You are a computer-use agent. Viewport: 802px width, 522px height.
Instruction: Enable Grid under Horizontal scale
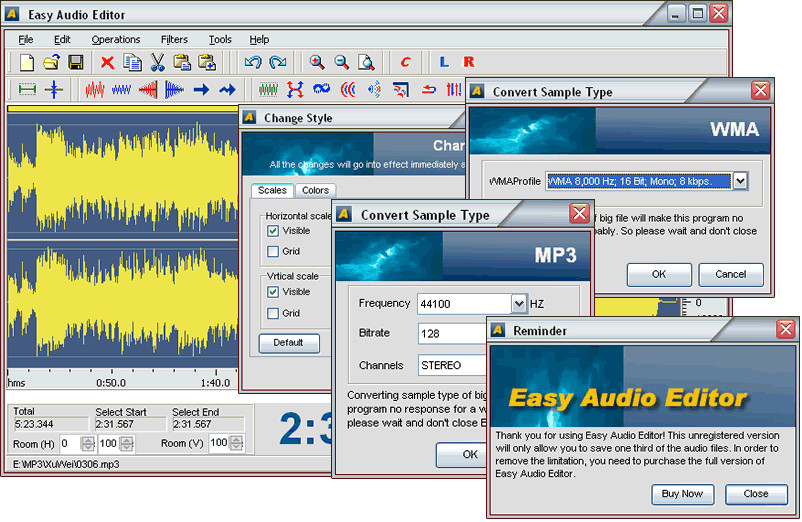tap(273, 251)
